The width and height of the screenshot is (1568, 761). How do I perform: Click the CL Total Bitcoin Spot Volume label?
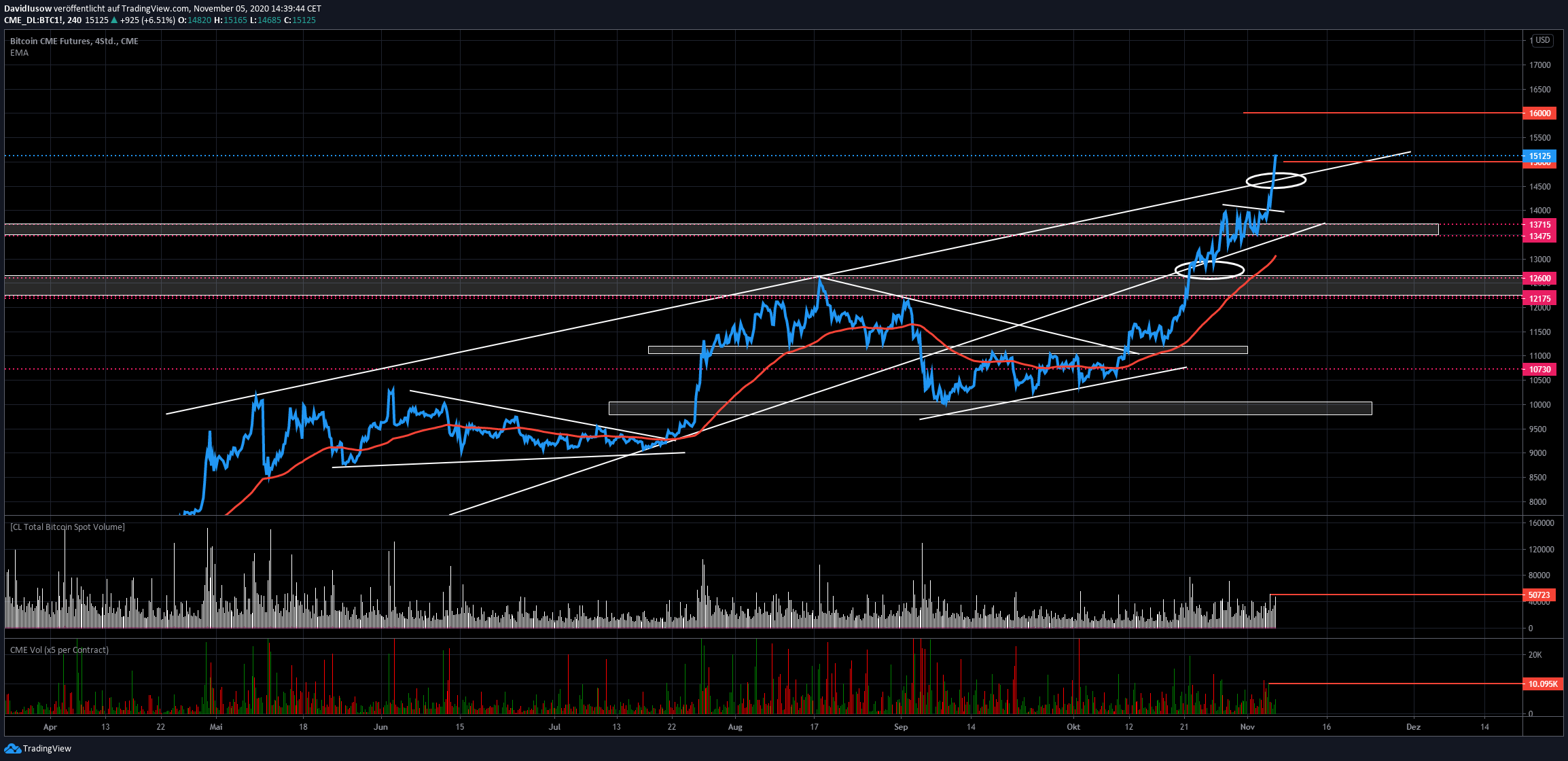[x=67, y=527]
